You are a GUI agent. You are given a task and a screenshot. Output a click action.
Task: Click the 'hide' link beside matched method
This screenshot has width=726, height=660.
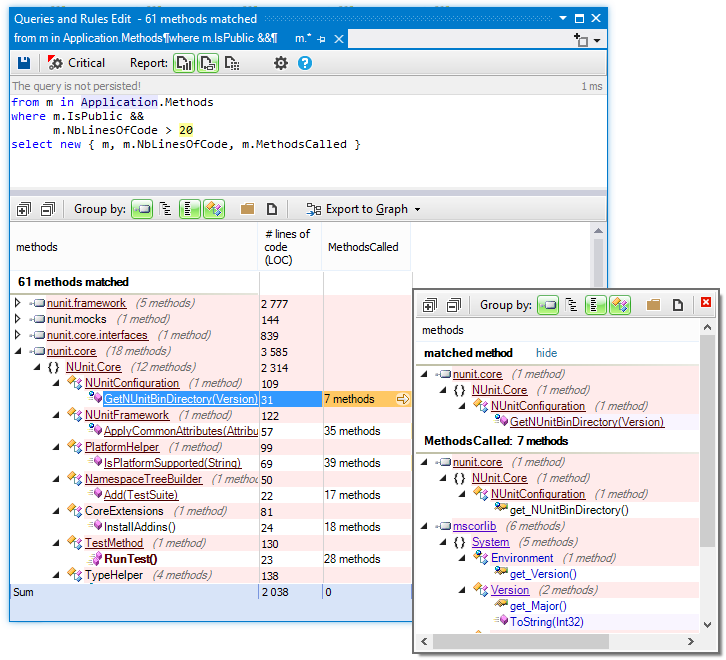click(546, 353)
